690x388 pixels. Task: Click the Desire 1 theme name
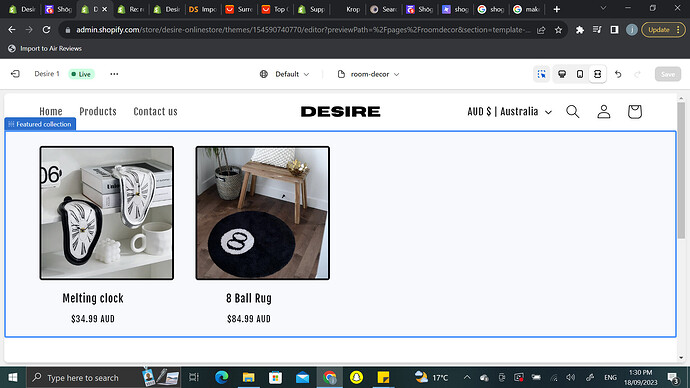47,74
